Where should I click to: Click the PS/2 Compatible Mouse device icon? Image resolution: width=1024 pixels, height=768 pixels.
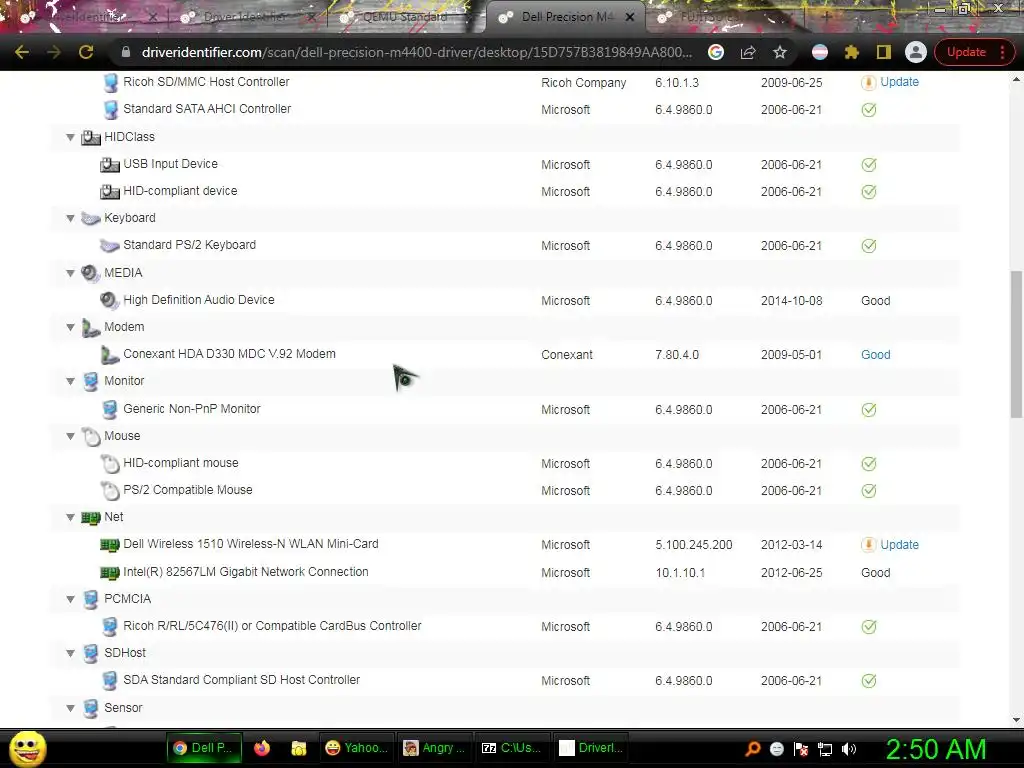[x=110, y=490]
